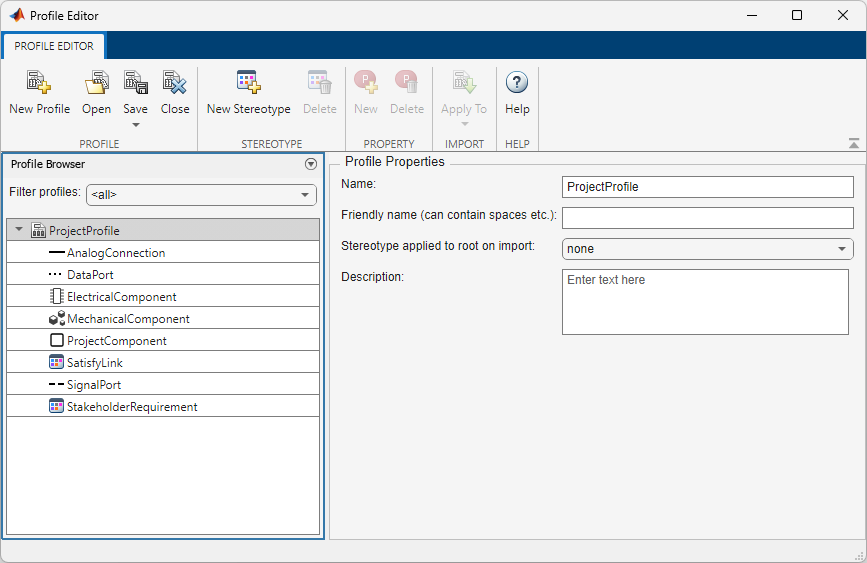867x563 pixels.
Task: Click into the Friendly name text field
Action: click(707, 218)
